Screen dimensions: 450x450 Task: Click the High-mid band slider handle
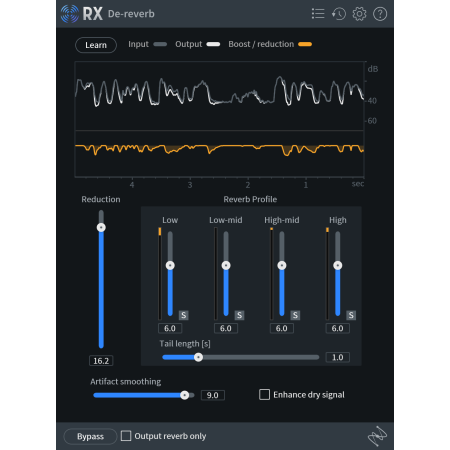282,265
